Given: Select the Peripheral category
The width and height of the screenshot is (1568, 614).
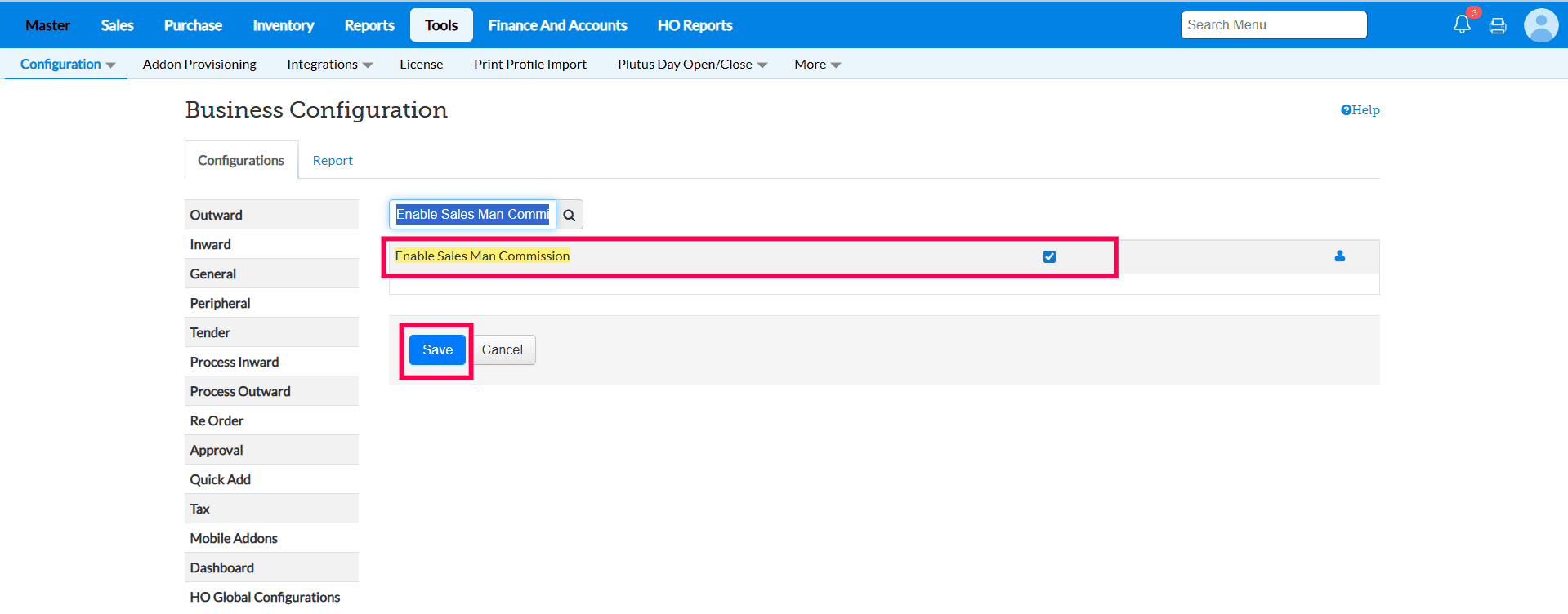Looking at the screenshot, I should point(221,303).
